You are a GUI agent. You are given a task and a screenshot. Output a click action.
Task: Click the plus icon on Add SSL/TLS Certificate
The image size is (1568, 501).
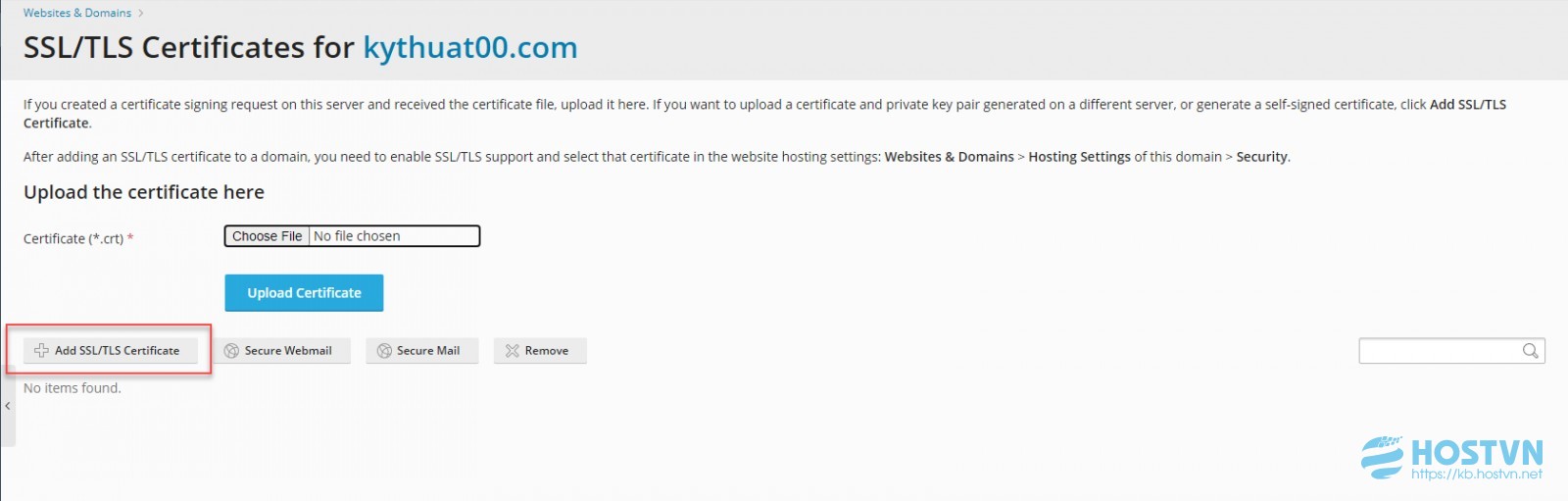41,350
